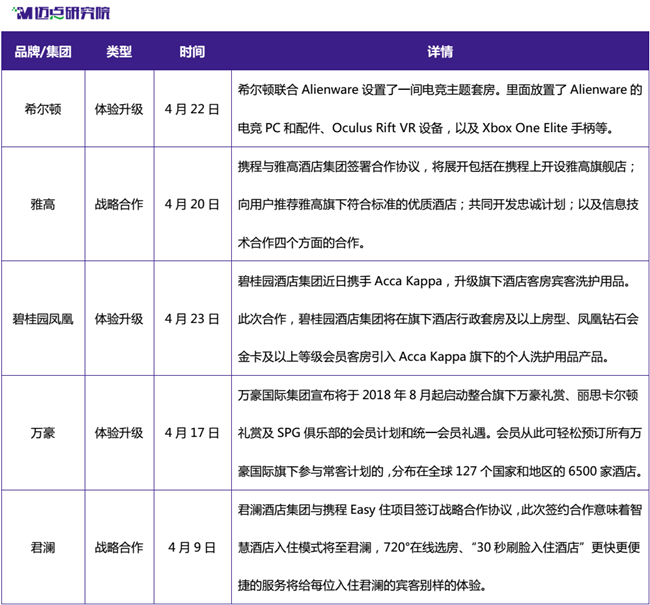Click the 携程 Easy住 details paragraph

pyautogui.click(x=440, y=547)
